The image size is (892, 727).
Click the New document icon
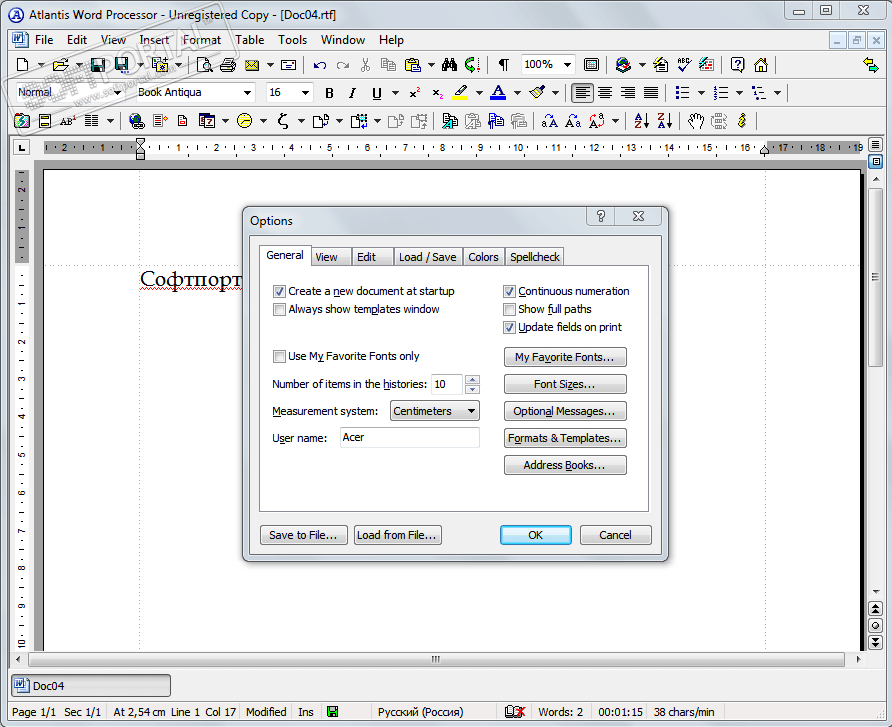(x=22, y=65)
